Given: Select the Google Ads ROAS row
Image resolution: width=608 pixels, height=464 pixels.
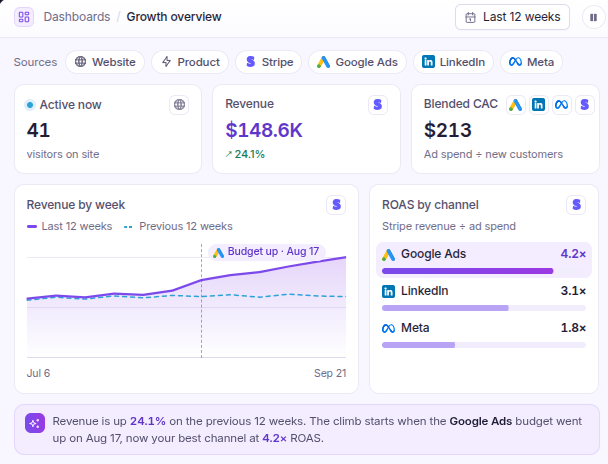Looking at the screenshot, I should (x=484, y=260).
